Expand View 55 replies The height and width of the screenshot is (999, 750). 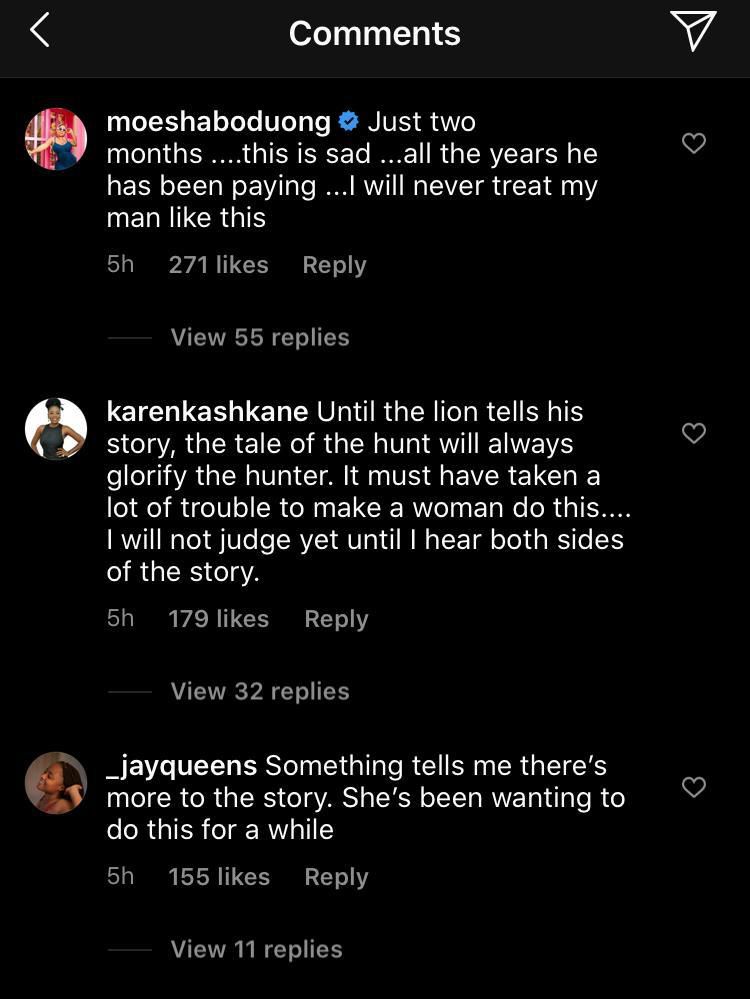coord(260,337)
